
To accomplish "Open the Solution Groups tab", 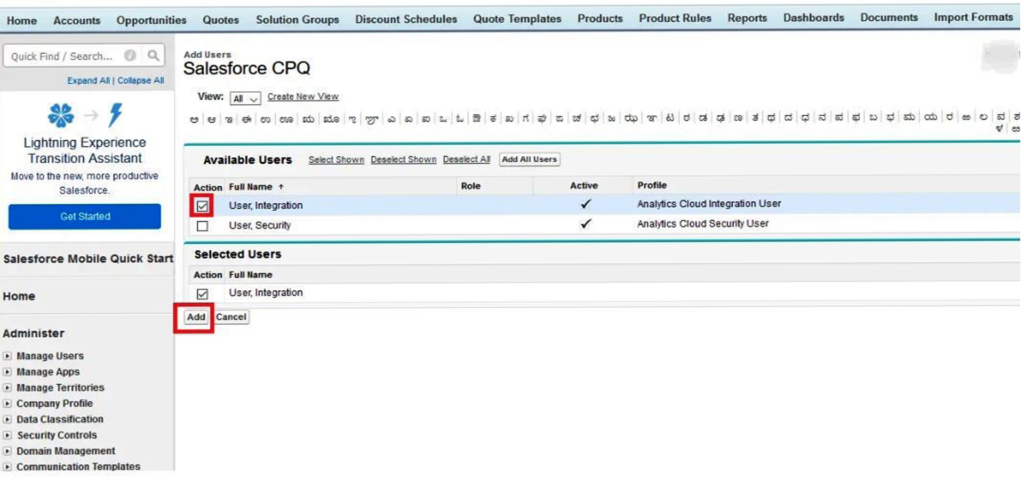I will tap(297, 20).
